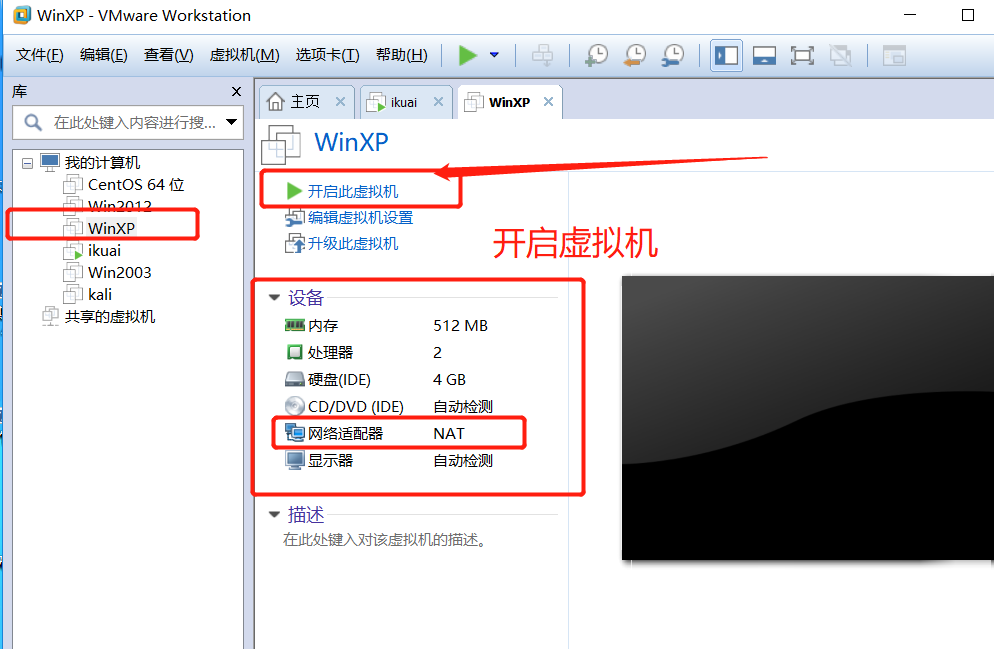Collapse the 描述 section
This screenshot has width=994, height=649.
(x=274, y=515)
